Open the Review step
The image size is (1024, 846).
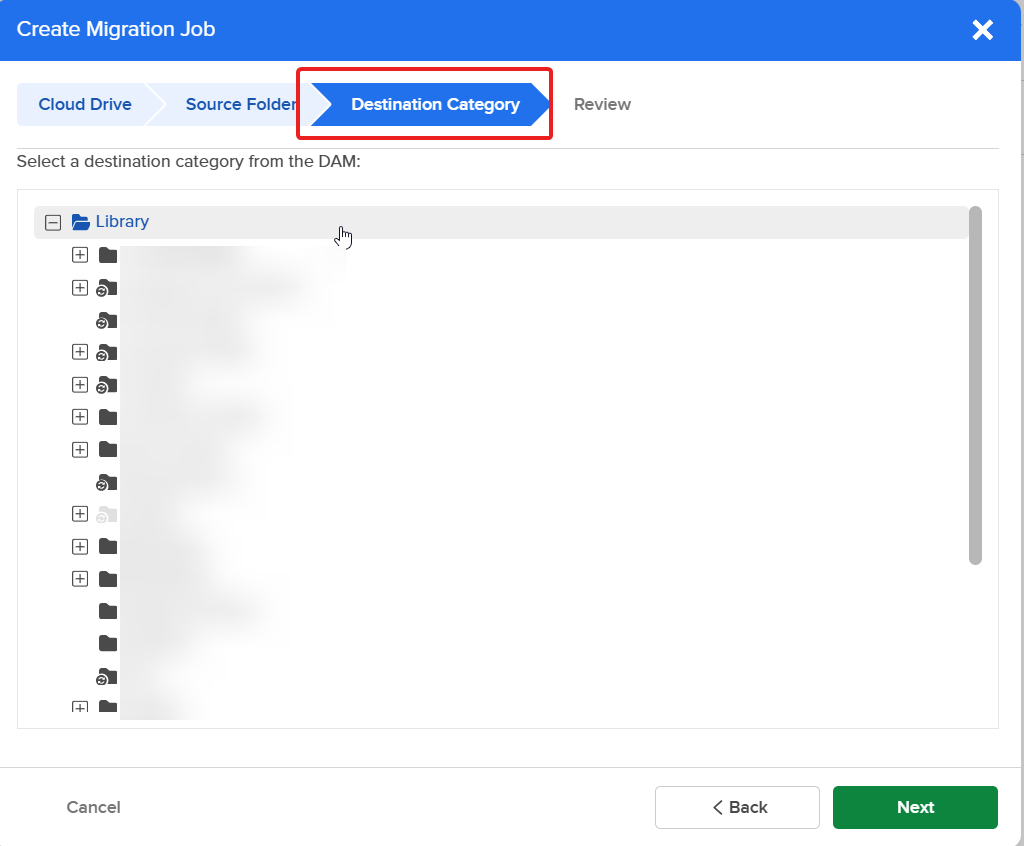coord(602,104)
